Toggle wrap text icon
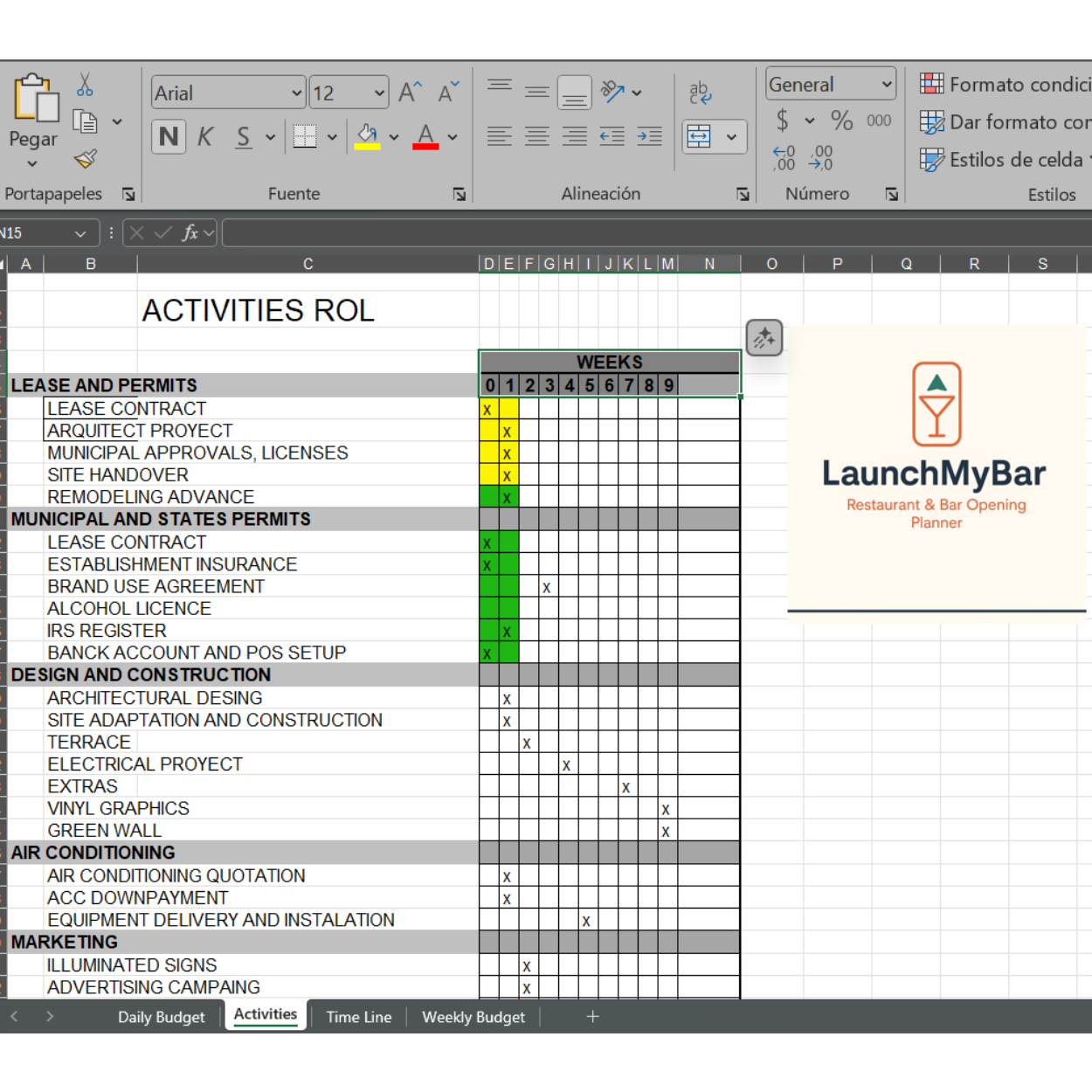1092x1092 pixels. coord(700,93)
